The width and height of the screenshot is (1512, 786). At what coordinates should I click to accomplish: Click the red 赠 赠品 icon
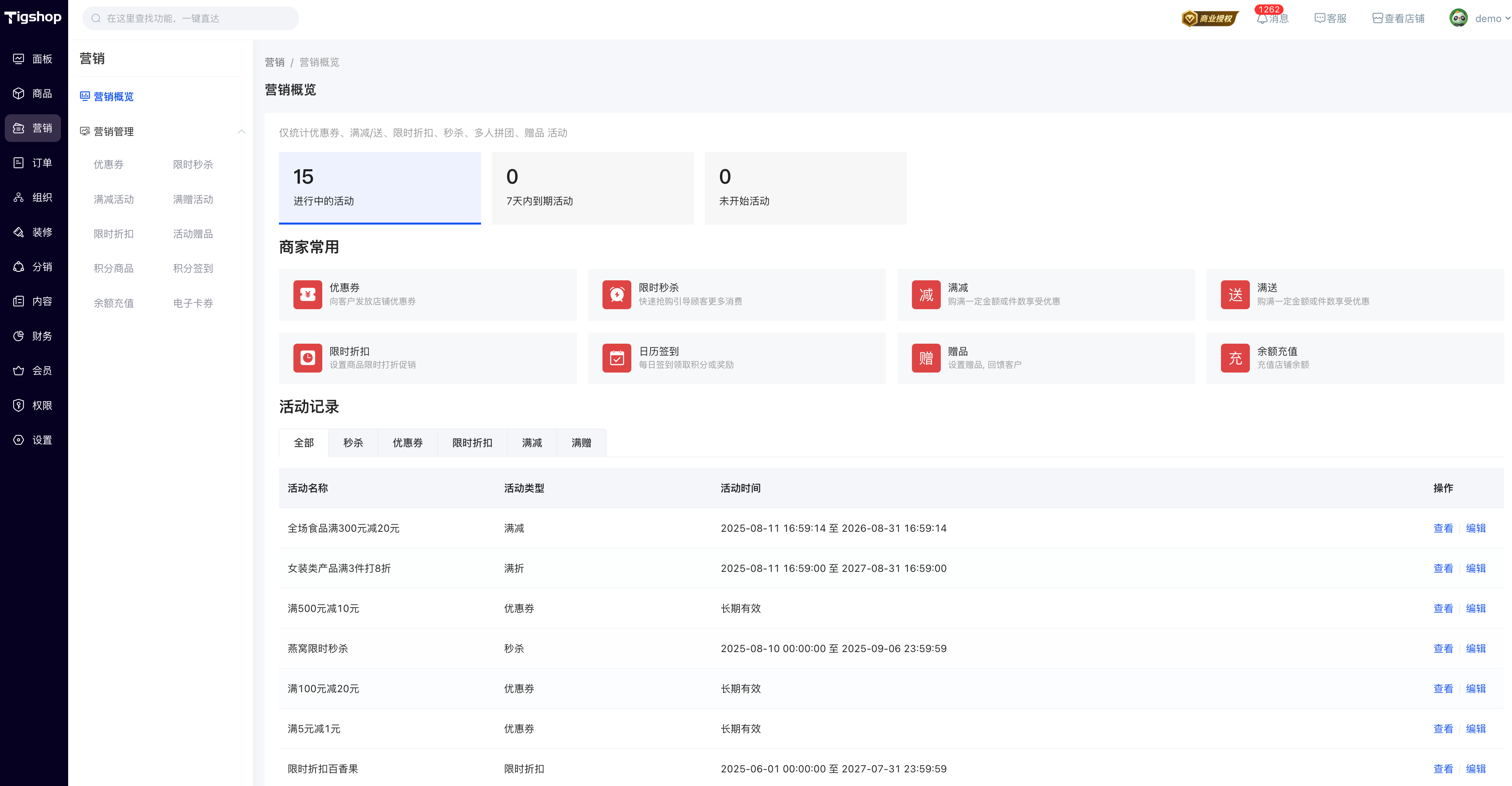[x=926, y=358]
